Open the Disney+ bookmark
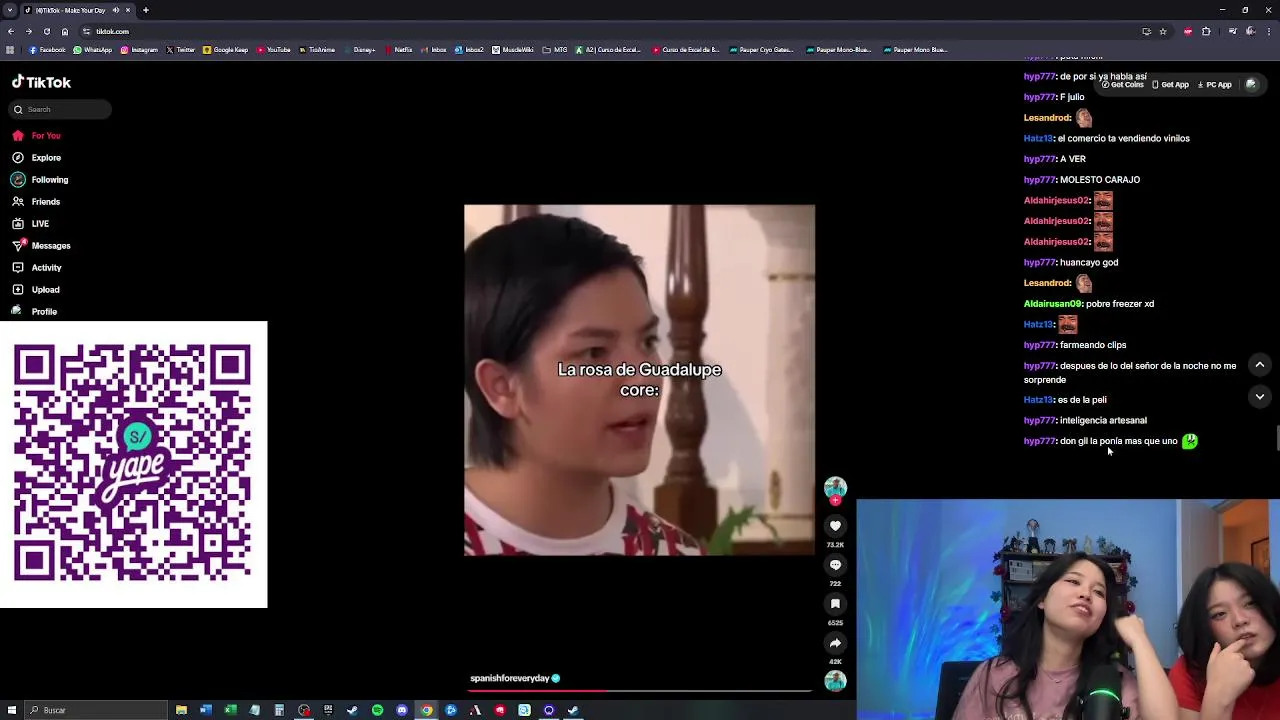The height and width of the screenshot is (720, 1280). [x=359, y=50]
